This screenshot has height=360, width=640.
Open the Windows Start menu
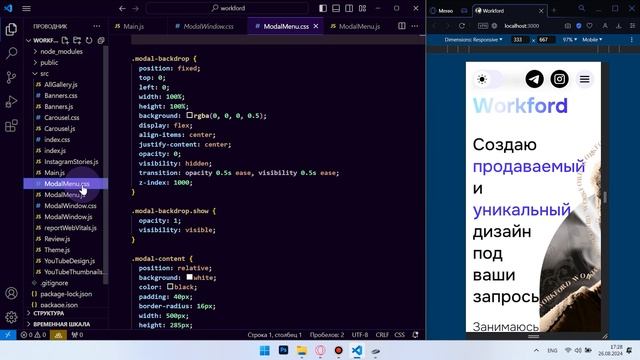(x=264, y=351)
